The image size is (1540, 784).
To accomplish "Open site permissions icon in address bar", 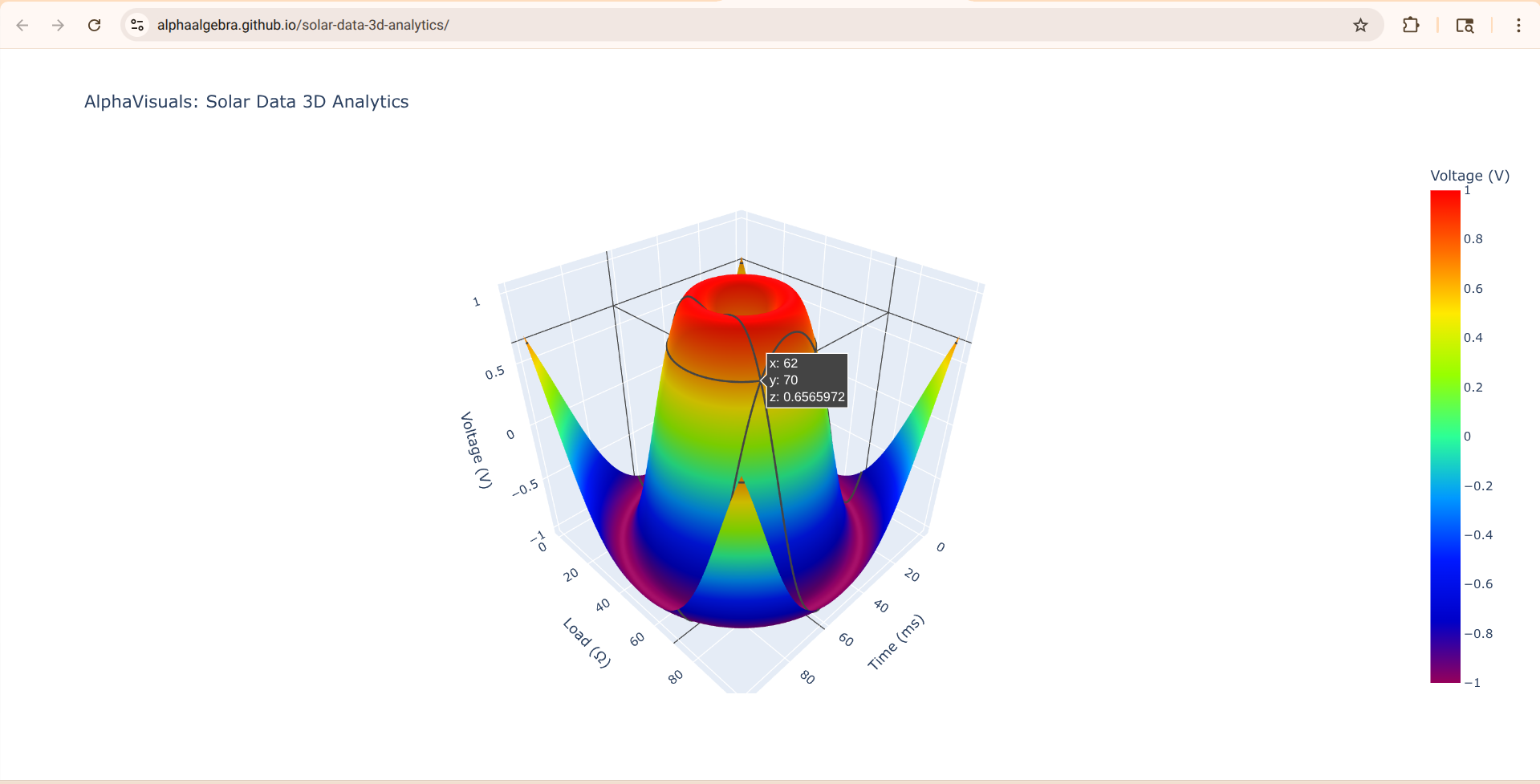I will [x=136, y=25].
